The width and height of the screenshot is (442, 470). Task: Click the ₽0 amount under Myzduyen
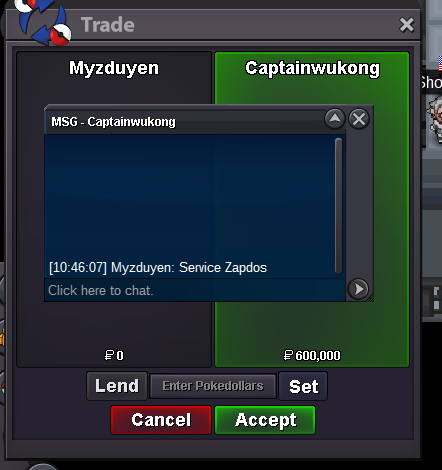[x=114, y=355]
